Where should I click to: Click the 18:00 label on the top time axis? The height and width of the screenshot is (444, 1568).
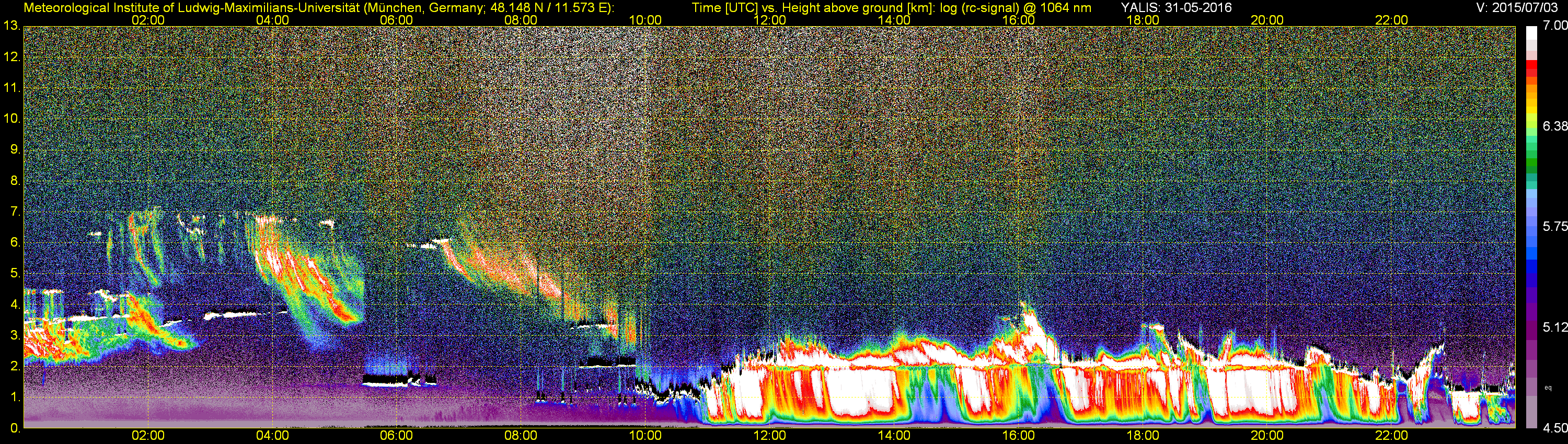pos(1143,20)
